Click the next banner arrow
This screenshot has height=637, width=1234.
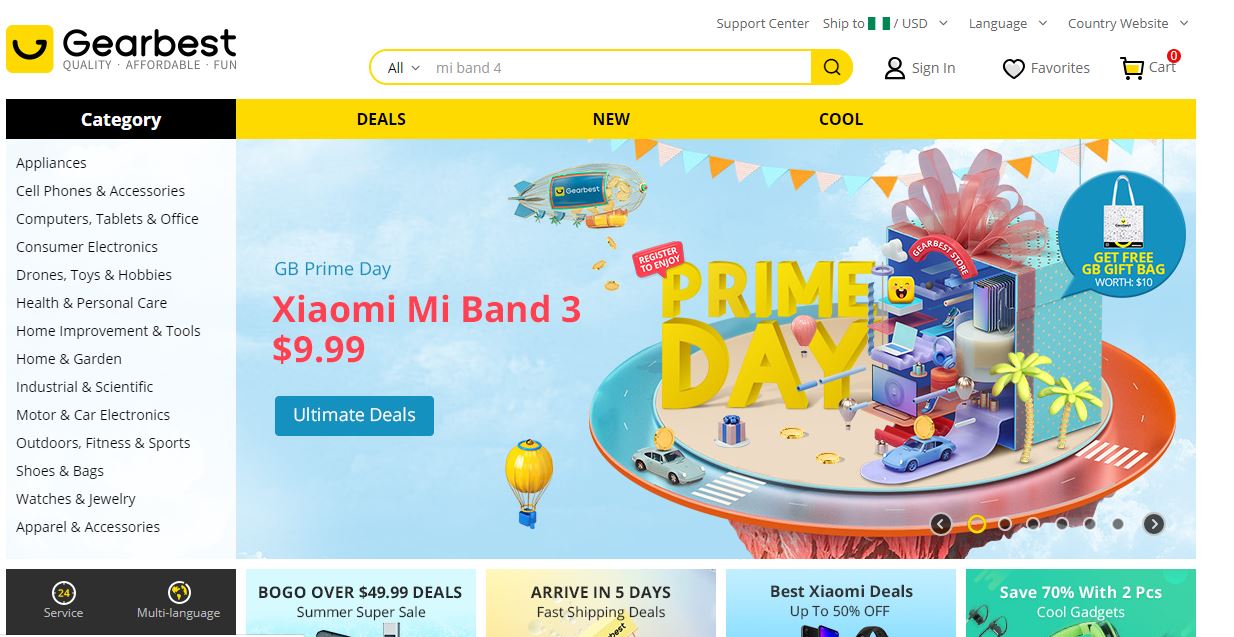pyautogui.click(x=1152, y=522)
